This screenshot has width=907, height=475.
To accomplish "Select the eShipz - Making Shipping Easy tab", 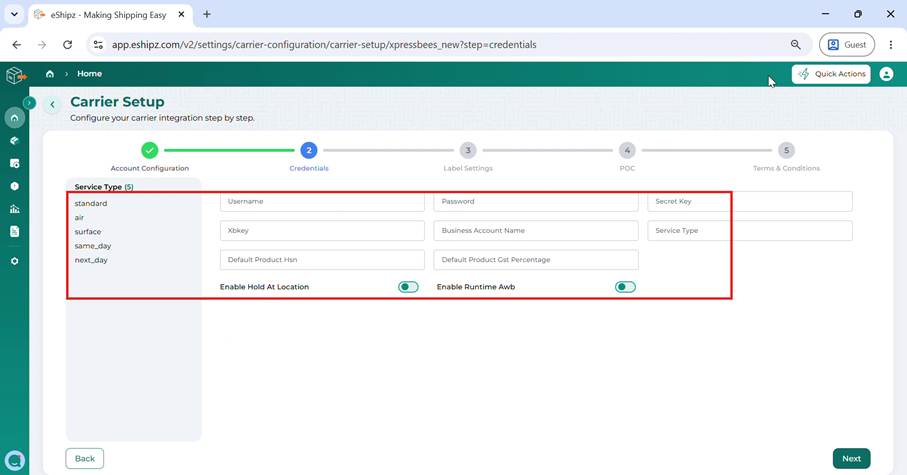I will pos(109,15).
